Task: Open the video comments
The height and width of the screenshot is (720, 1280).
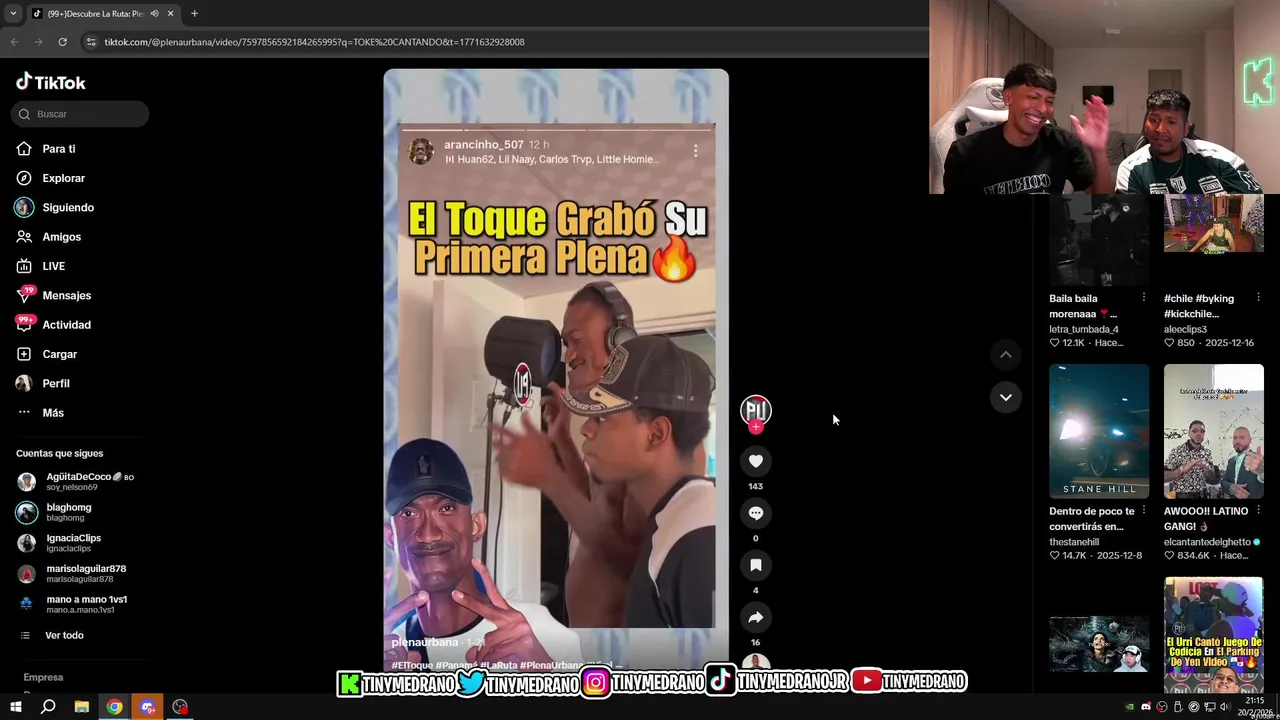Action: [x=756, y=513]
